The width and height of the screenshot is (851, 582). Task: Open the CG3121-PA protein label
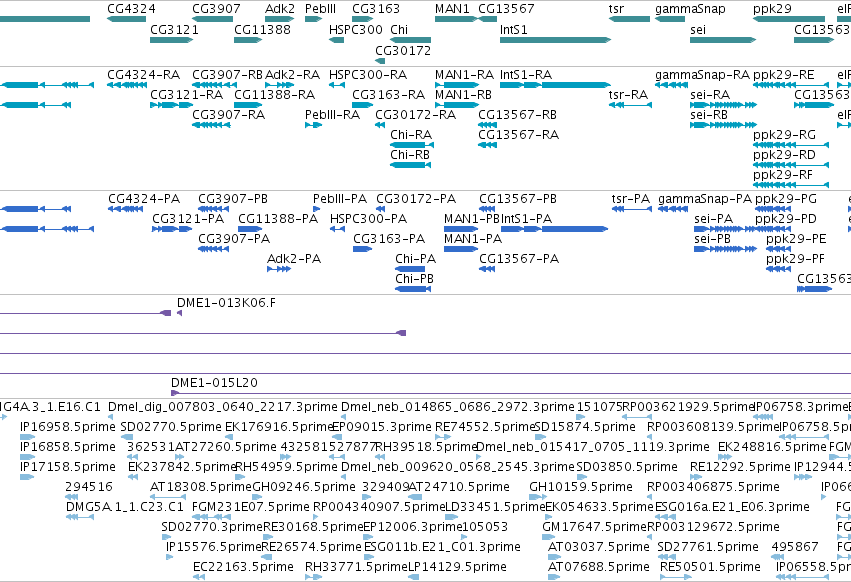tap(188, 219)
